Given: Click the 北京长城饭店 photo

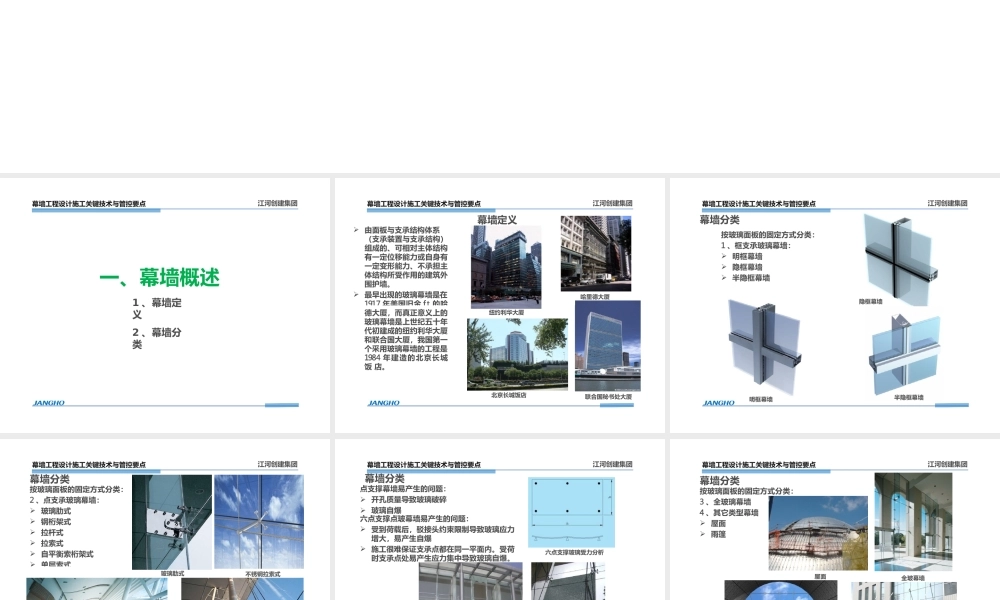Looking at the screenshot, I should pos(517,355).
